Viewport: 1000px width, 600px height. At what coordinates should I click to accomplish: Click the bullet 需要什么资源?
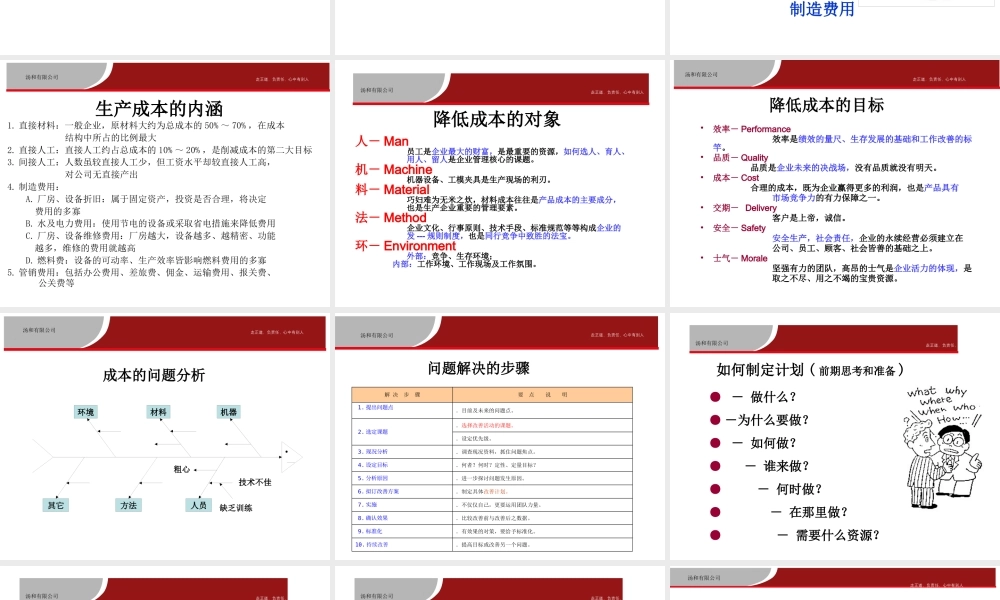[828, 535]
